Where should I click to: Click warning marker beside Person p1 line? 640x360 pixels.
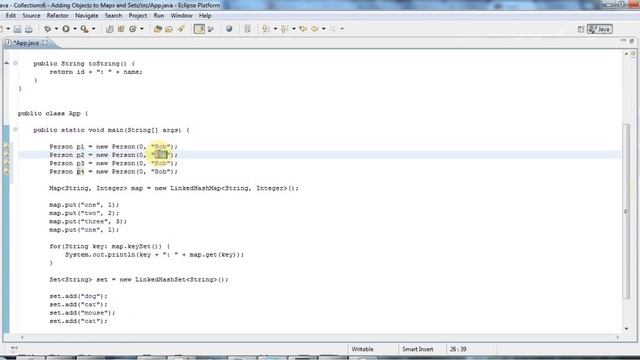point(6,147)
